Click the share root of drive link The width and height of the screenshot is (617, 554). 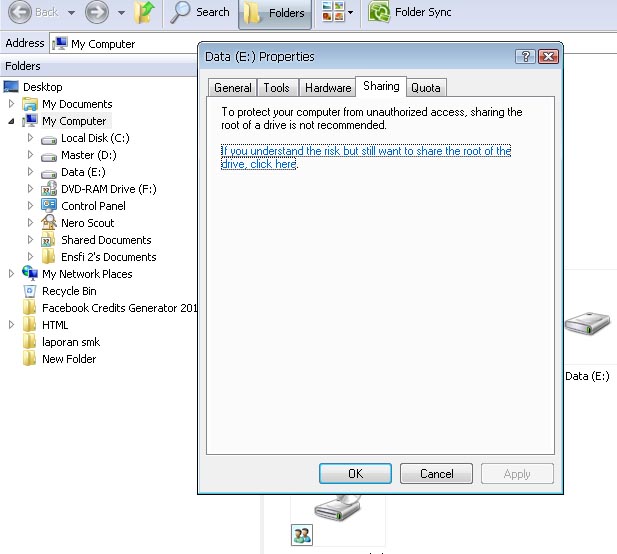pos(366,157)
